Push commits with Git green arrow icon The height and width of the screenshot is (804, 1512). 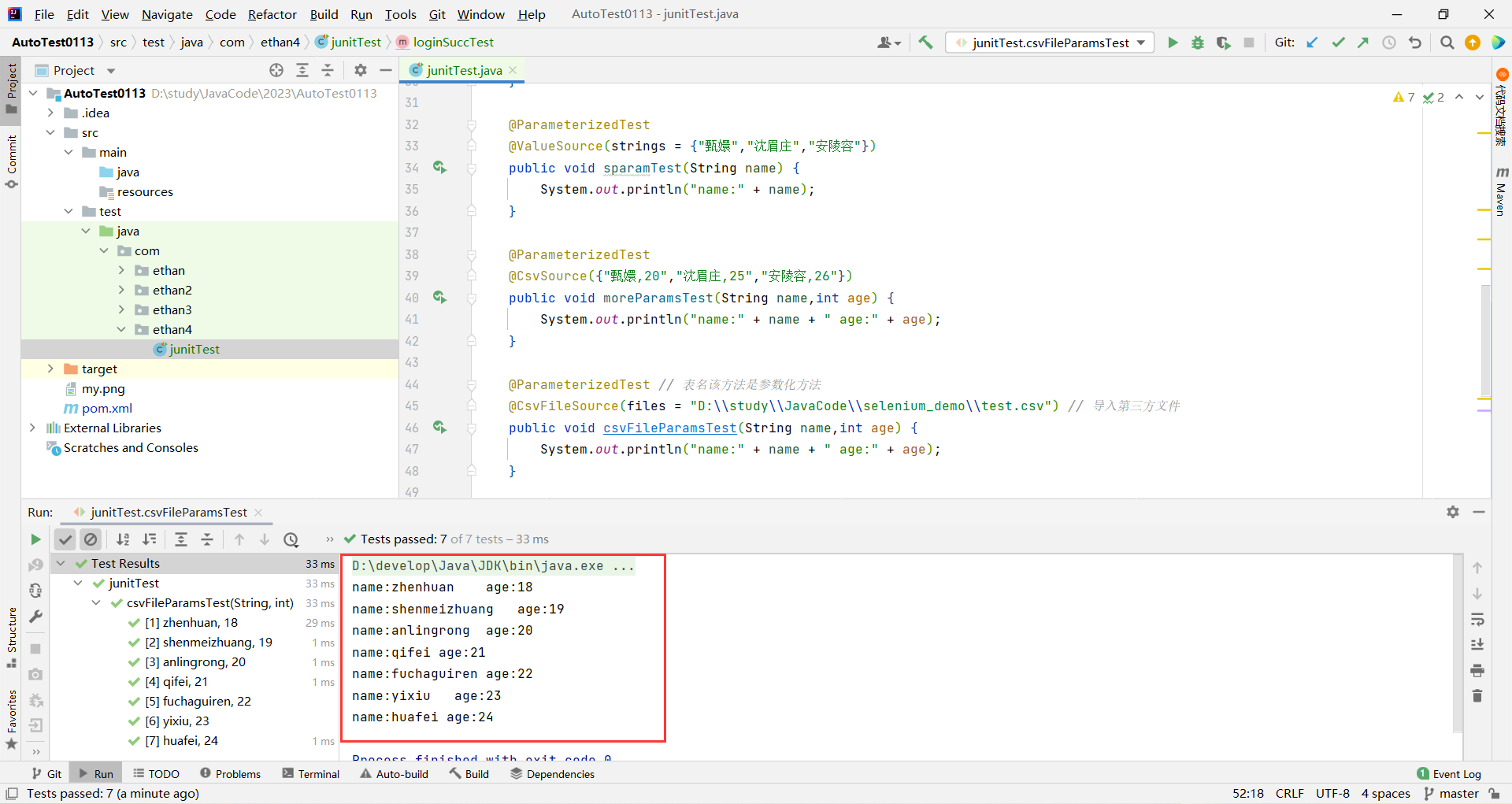click(1363, 43)
